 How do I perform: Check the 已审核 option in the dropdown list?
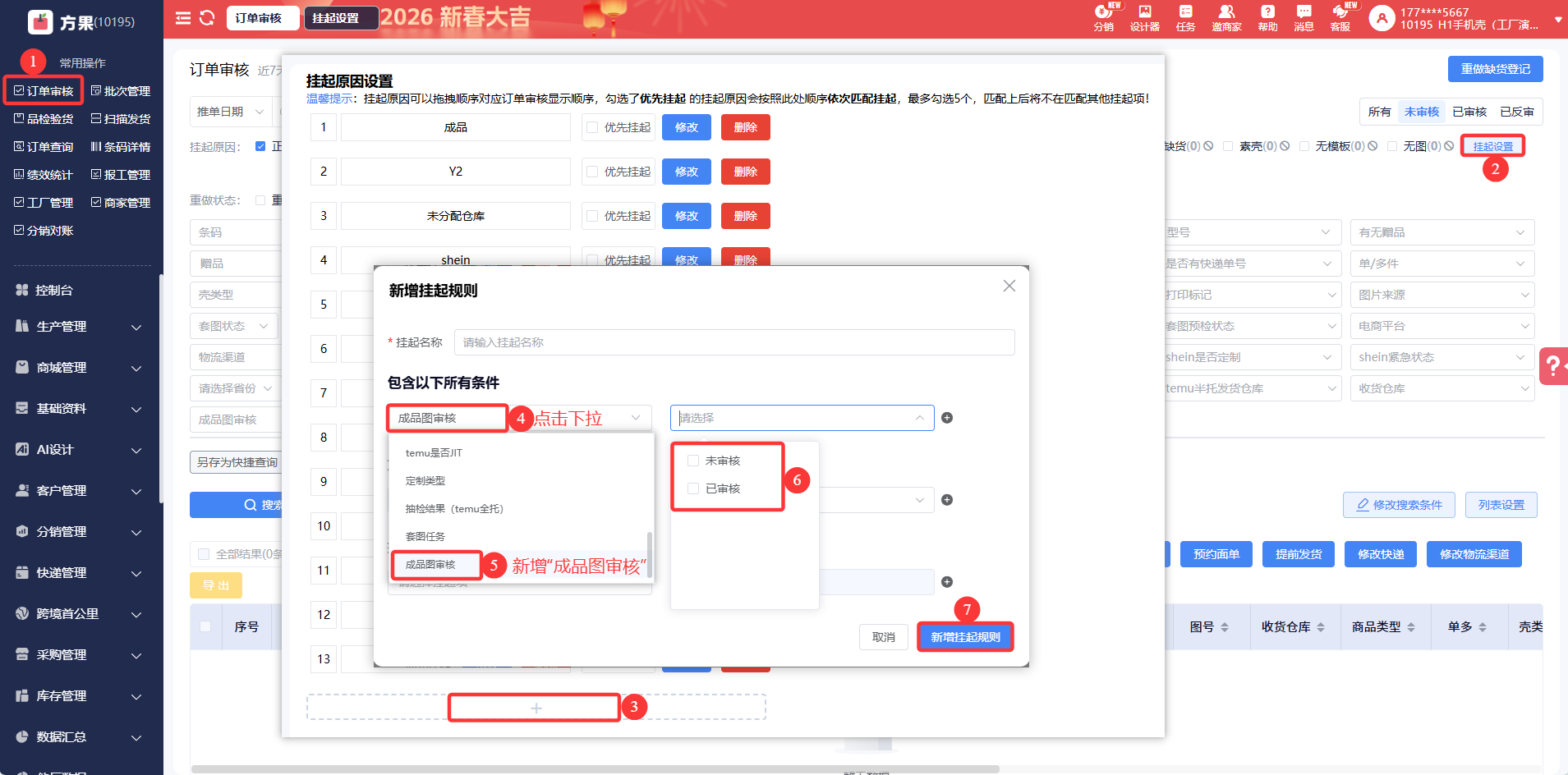coord(693,488)
